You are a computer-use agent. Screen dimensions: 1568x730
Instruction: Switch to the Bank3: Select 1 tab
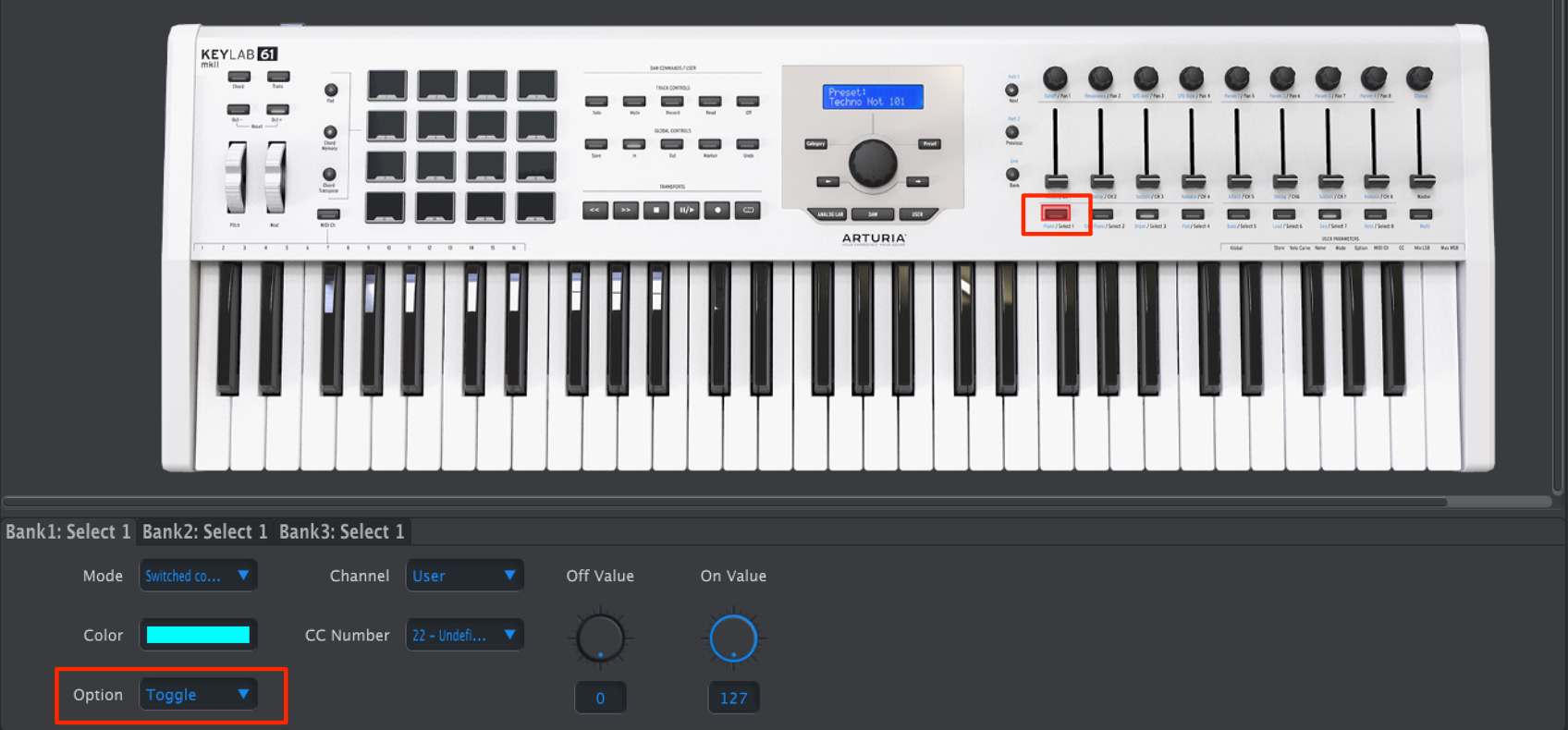(x=342, y=531)
